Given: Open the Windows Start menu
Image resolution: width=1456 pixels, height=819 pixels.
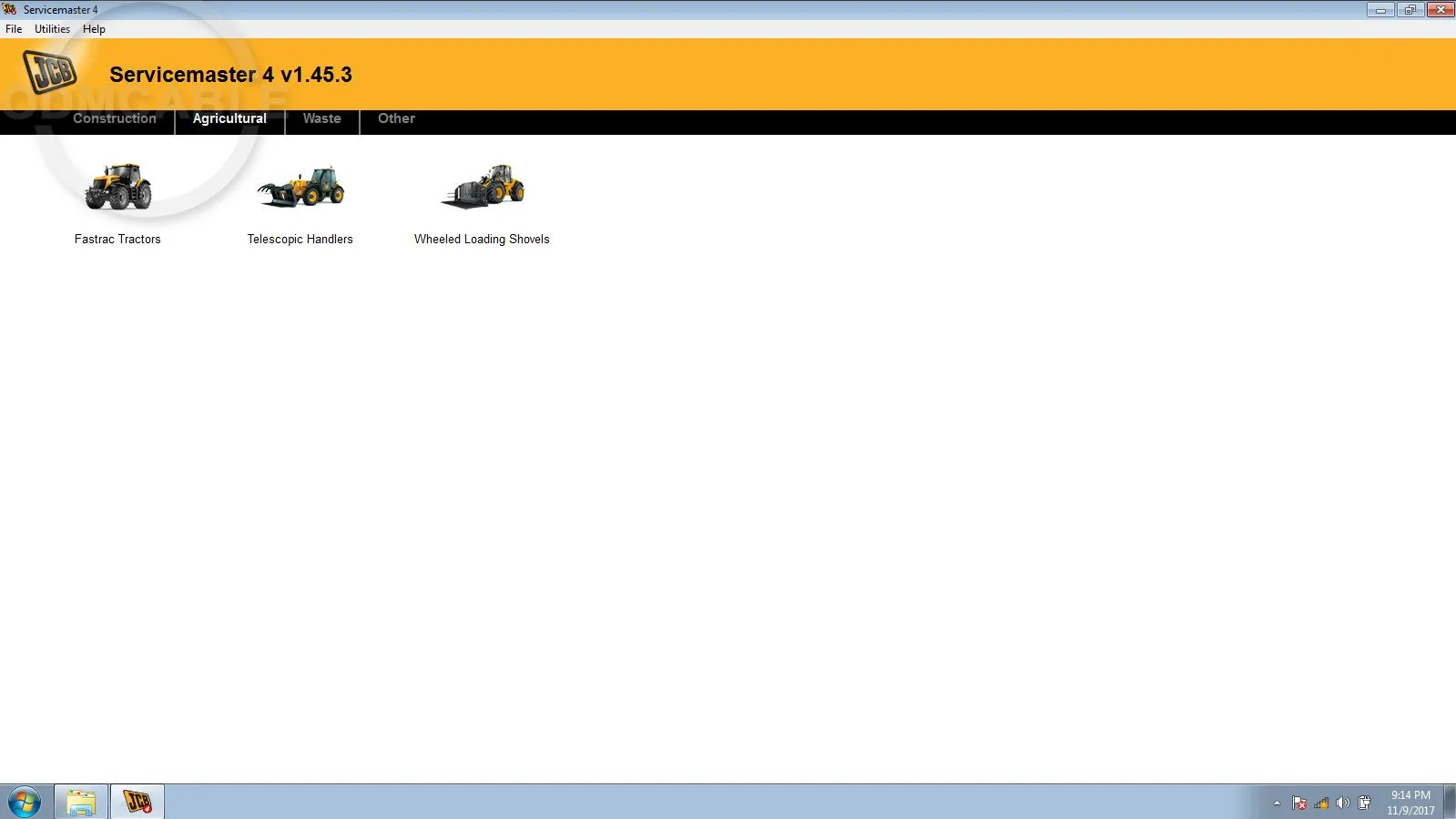Looking at the screenshot, I should pos(25,803).
